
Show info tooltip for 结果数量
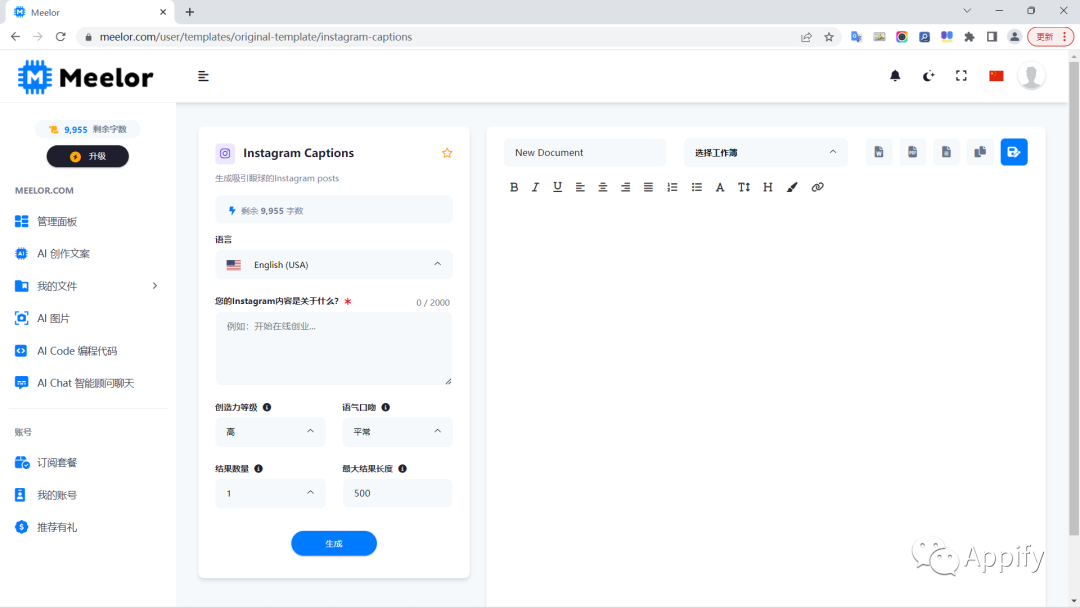258,468
